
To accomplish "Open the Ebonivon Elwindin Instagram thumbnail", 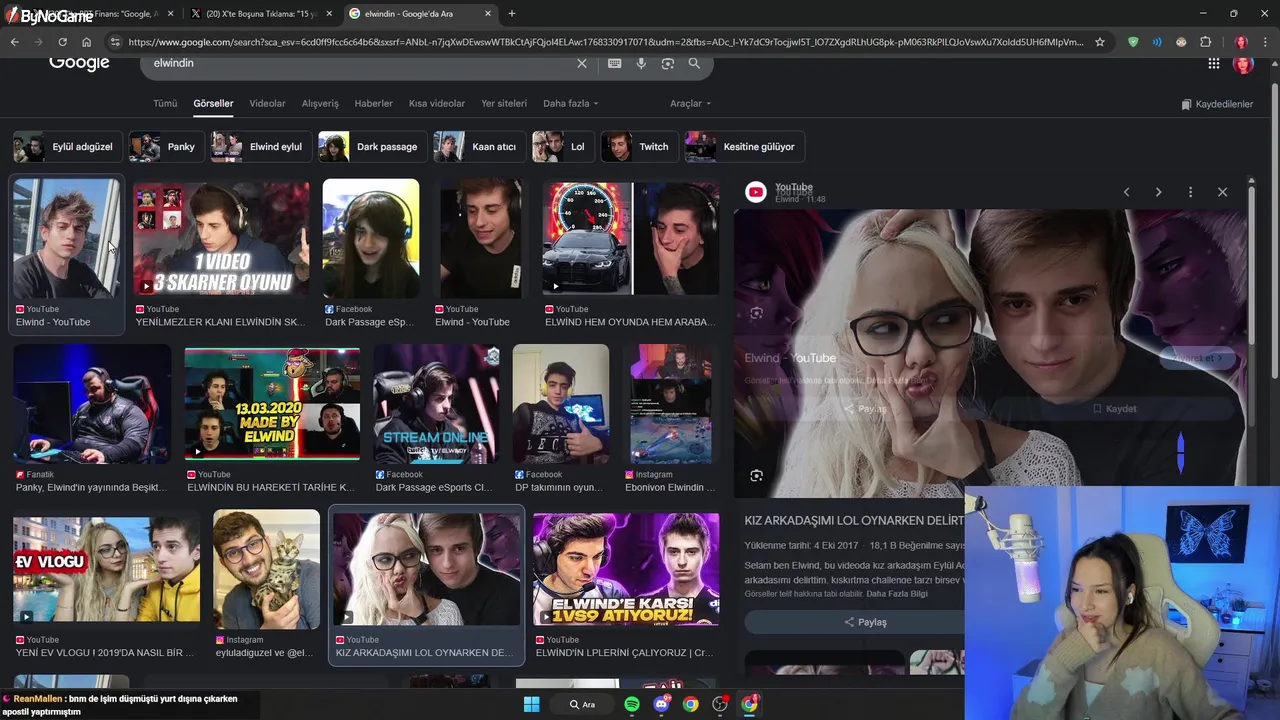I will point(671,404).
